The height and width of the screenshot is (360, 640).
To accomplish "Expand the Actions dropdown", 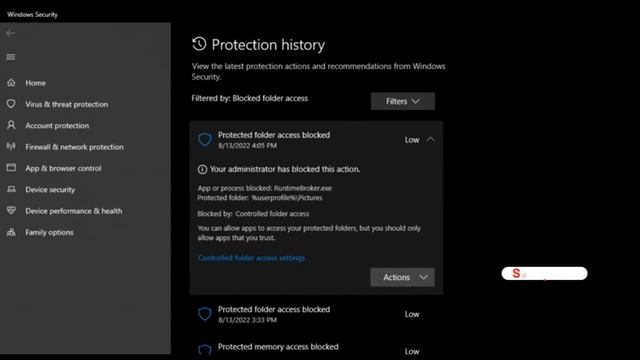I will tap(402, 278).
